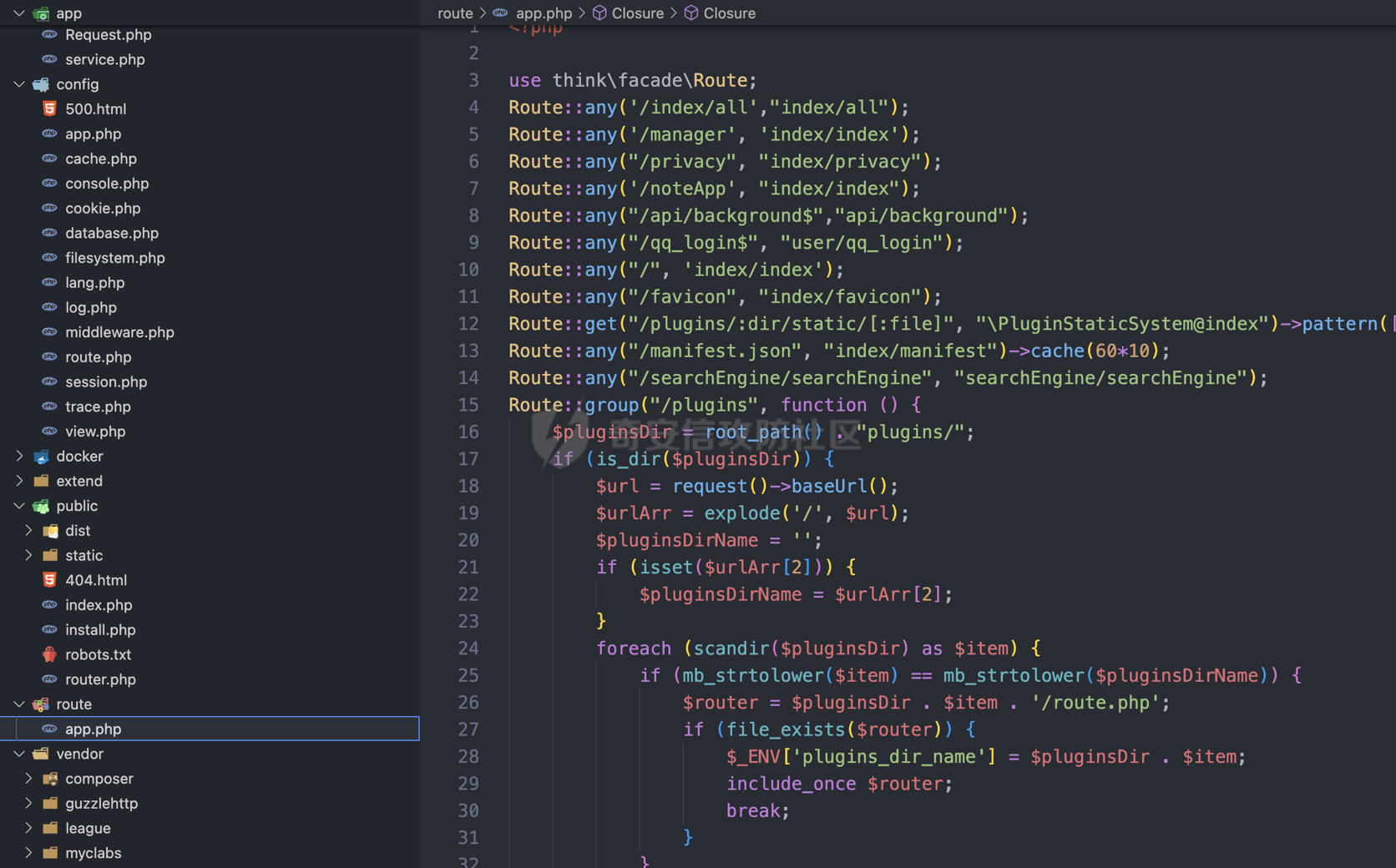Click the composer folder icon
The height and width of the screenshot is (868, 1396).
point(50,779)
